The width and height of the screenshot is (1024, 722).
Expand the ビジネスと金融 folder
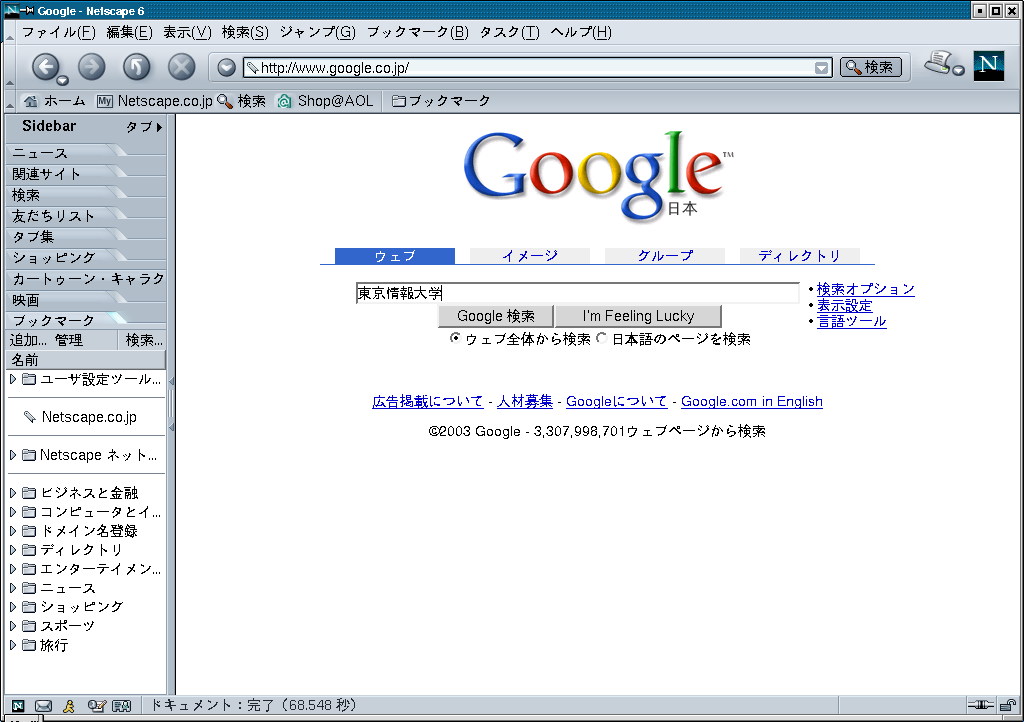[12, 493]
